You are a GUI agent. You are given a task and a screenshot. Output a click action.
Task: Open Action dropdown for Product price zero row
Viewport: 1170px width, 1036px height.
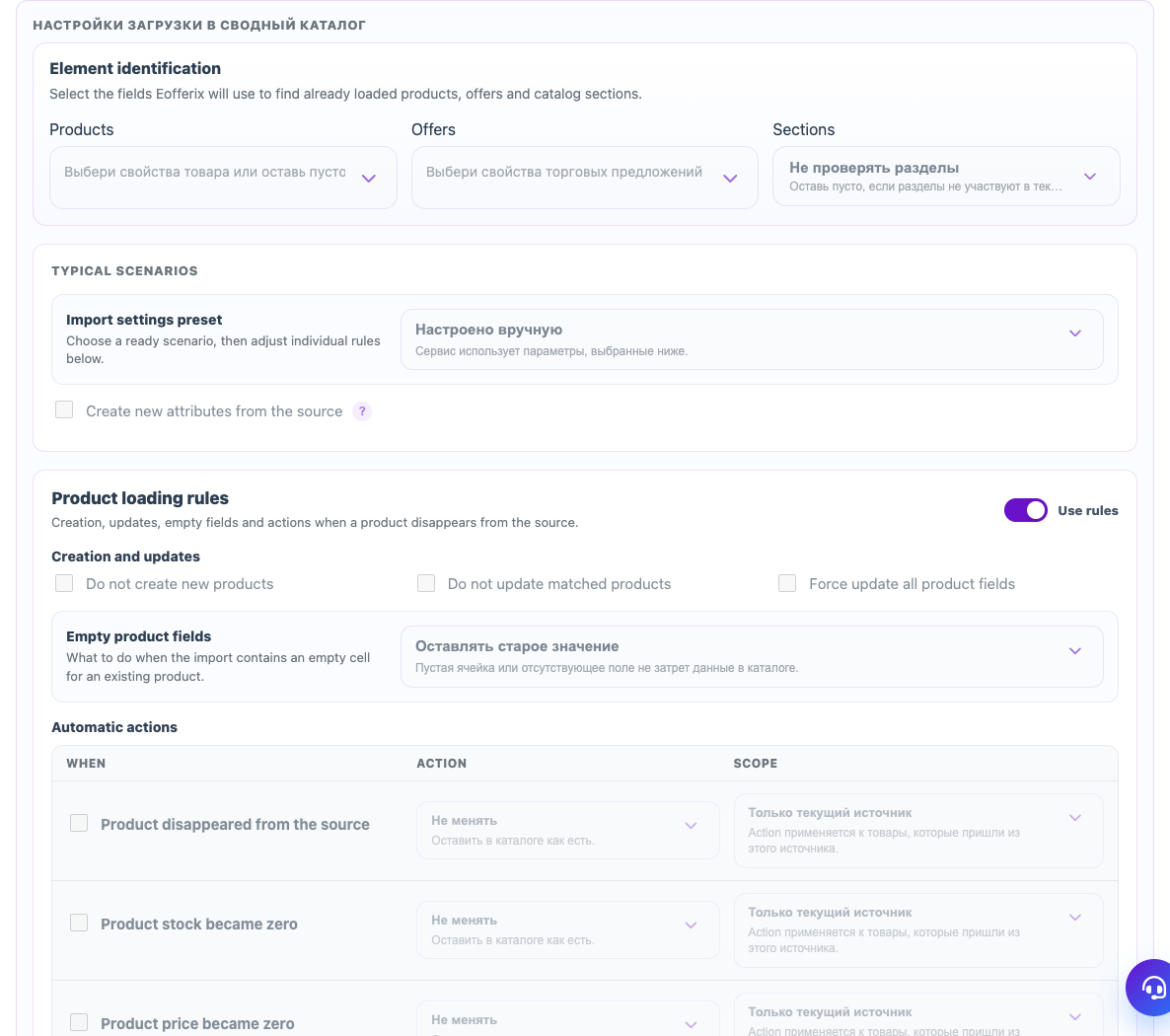pos(568,1019)
